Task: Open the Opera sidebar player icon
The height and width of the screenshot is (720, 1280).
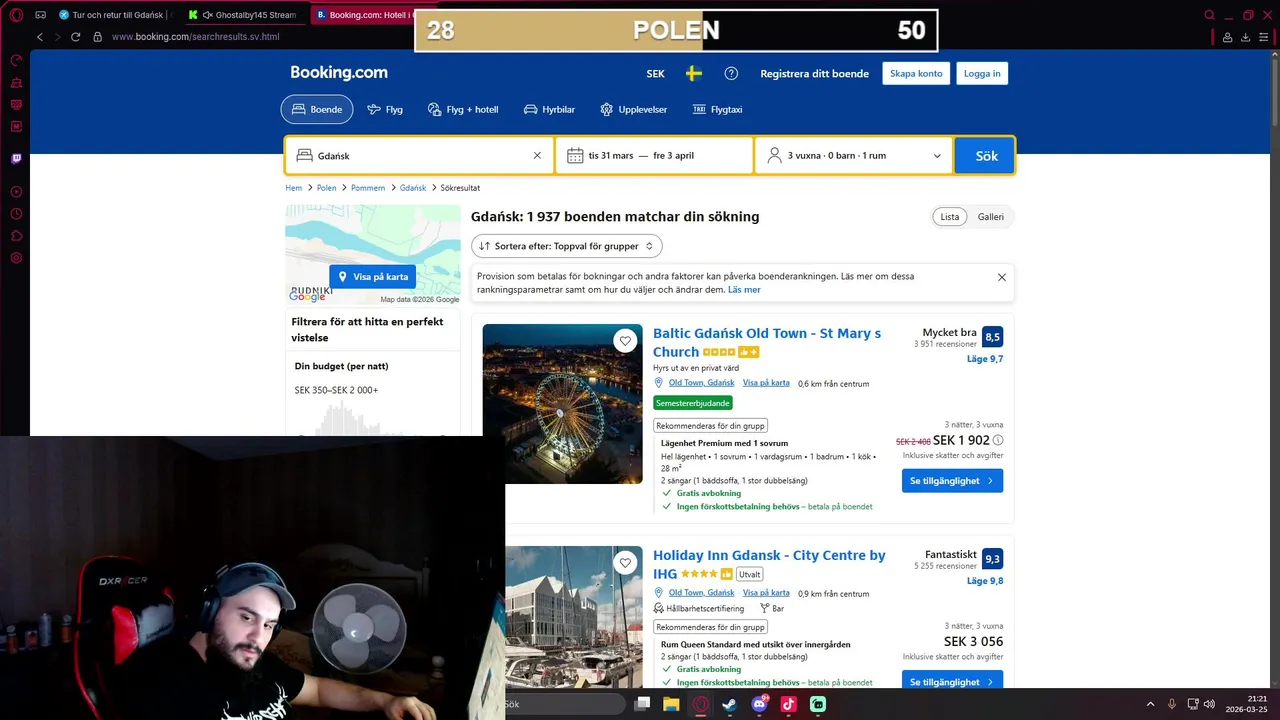Action: point(16,192)
